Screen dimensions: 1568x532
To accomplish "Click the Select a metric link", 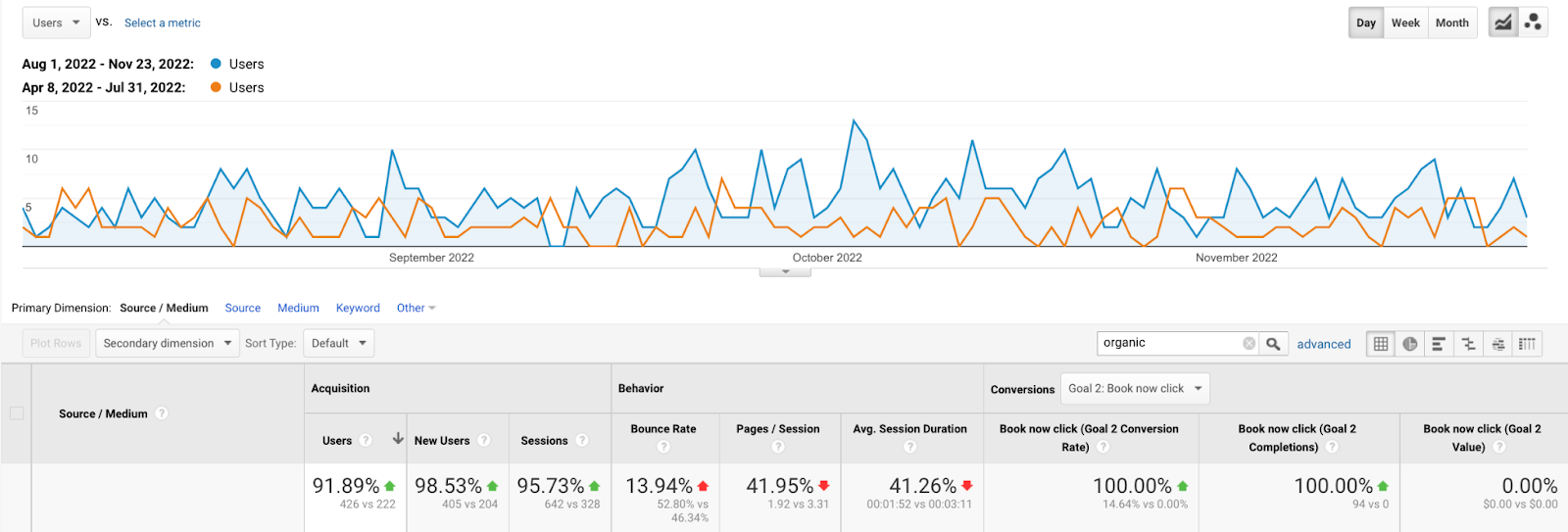I will (163, 23).
